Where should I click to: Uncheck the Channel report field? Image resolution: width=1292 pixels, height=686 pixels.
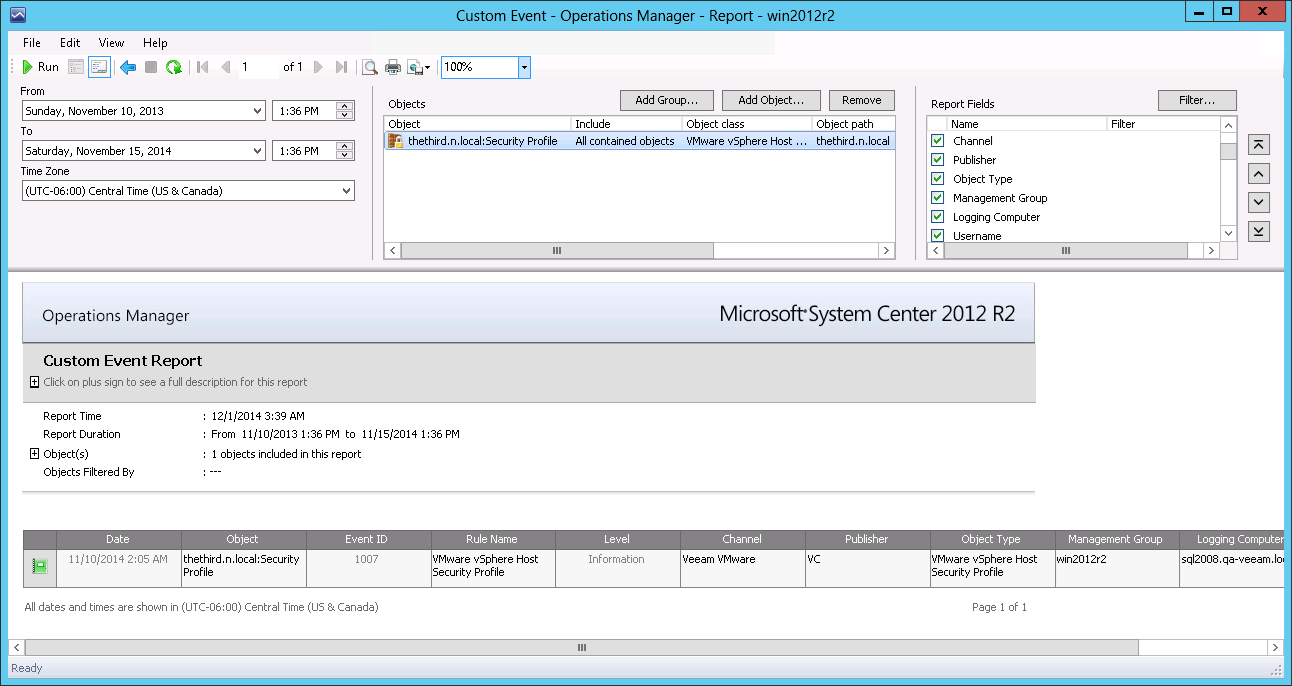point(937,141)
